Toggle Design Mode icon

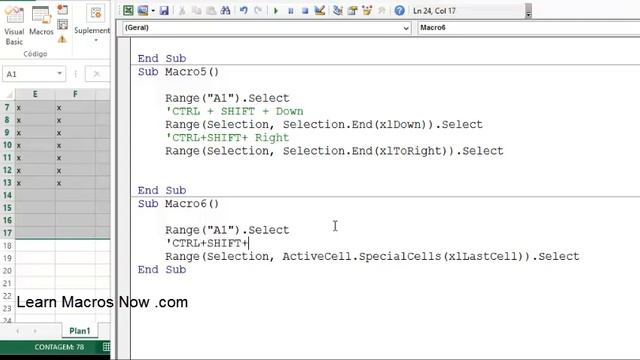pos(320,11)
